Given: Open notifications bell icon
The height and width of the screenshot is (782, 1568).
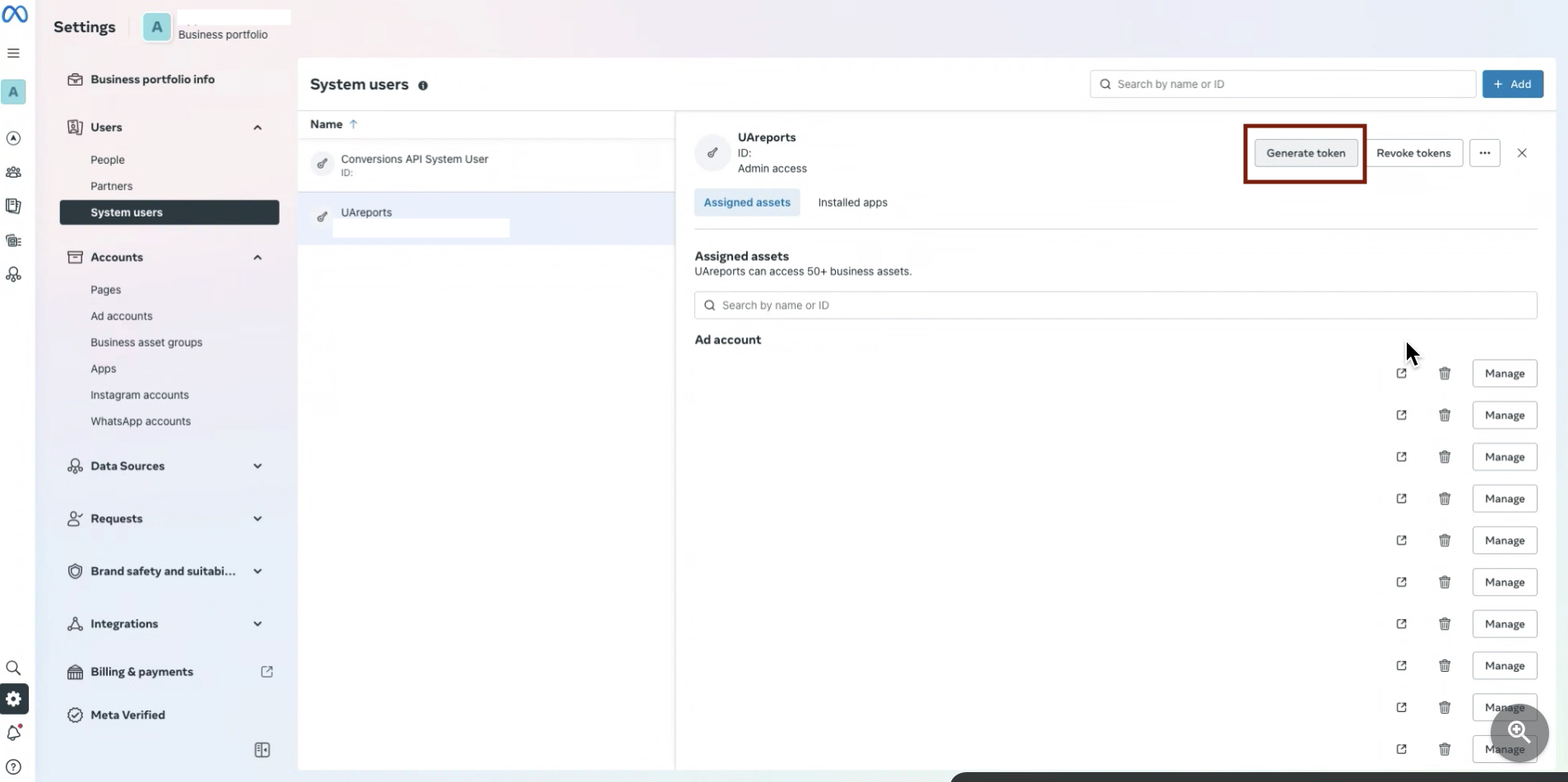Looking at the screenshot, I should [13, 733].
